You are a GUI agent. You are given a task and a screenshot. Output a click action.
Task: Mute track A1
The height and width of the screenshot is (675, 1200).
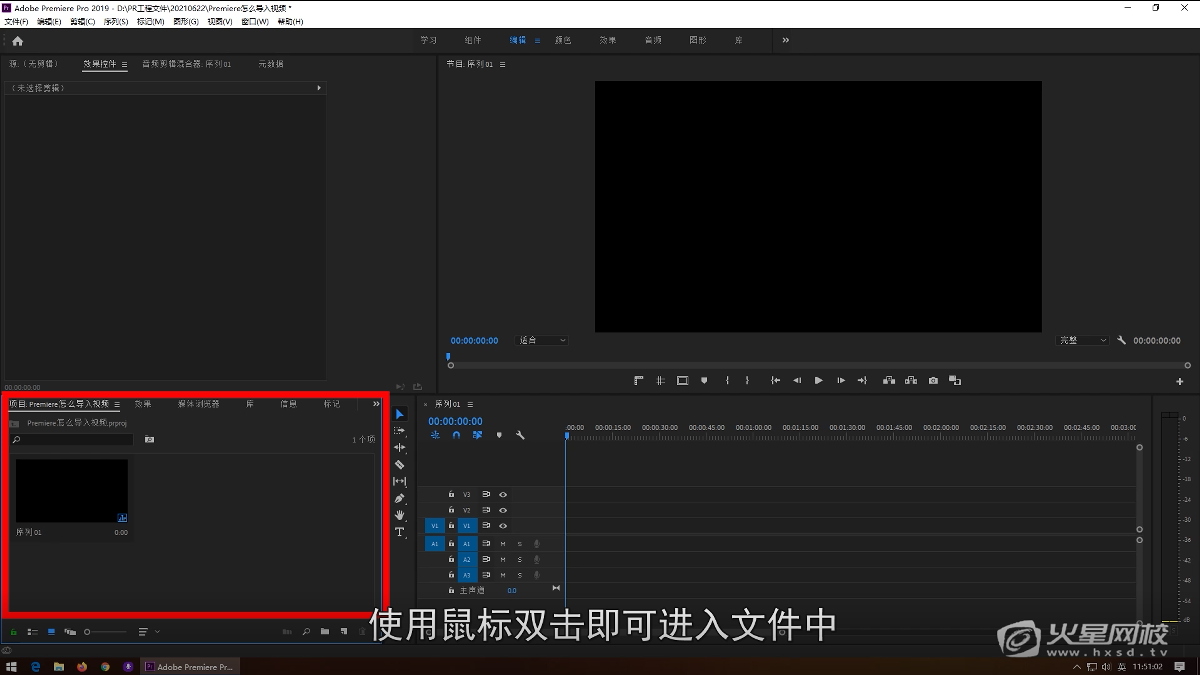pyautogui.click(x=503, y=544)
